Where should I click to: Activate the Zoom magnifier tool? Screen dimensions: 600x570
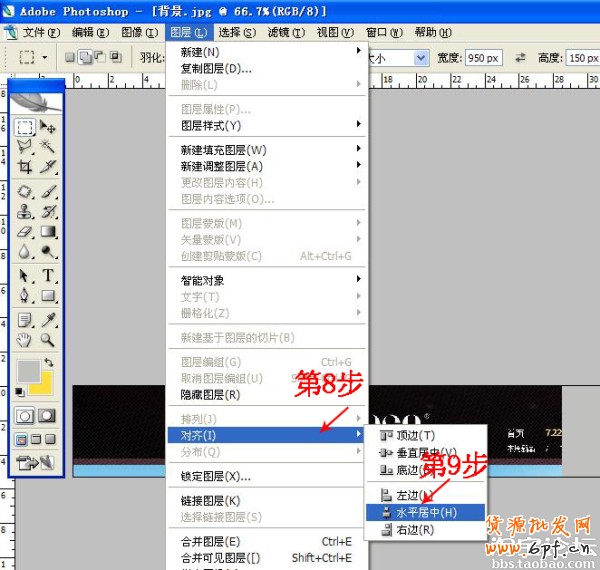point(48,340)
